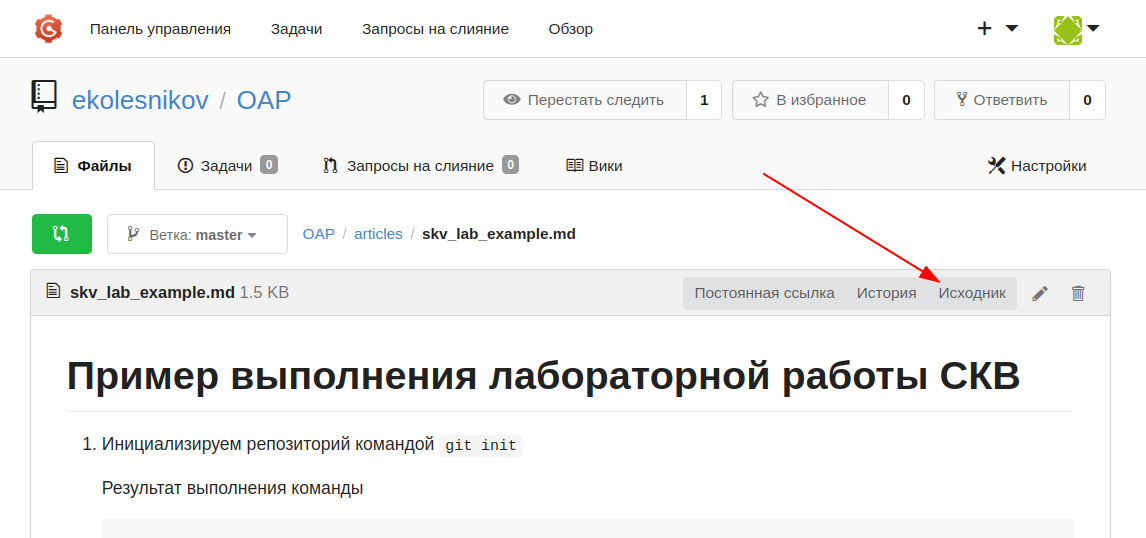Star repository with В избранное button
Screen dimensions: 1146x538
(810, 100)
